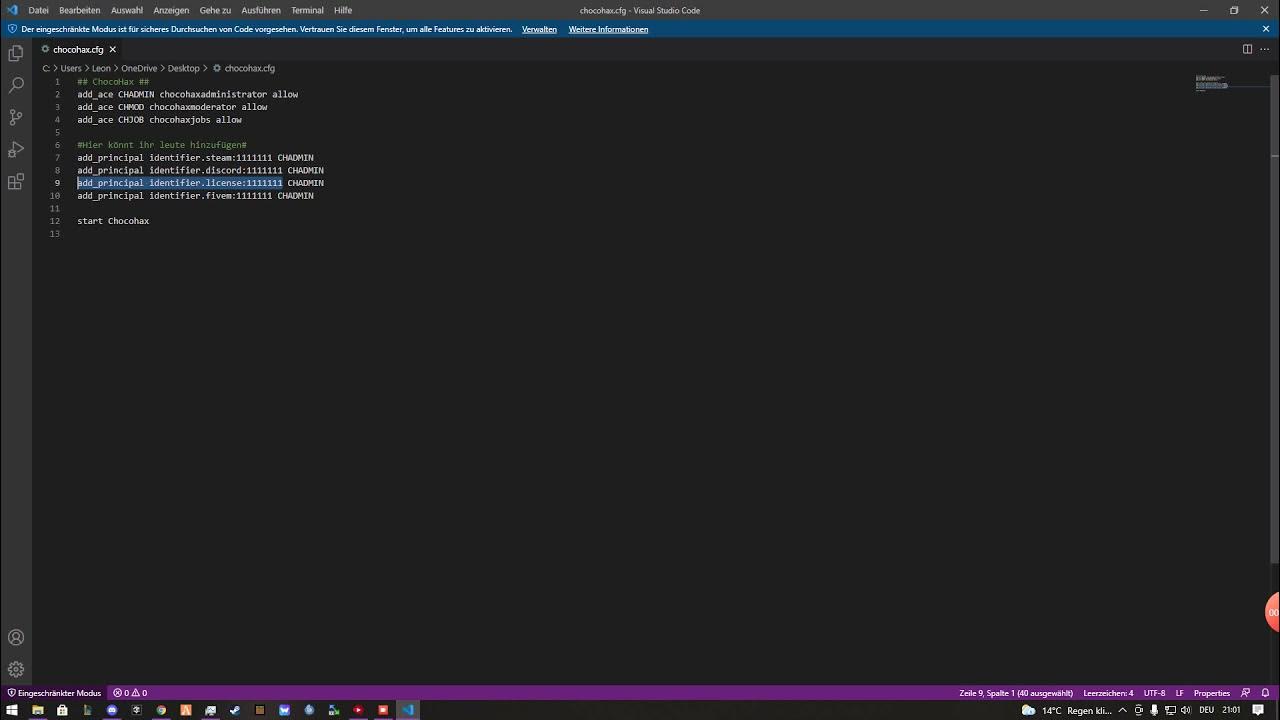The height and width of the screenshot is (720, 1280).
Task: Open the Source Control view
Action: pyautogui.click(x=16, y=117)
